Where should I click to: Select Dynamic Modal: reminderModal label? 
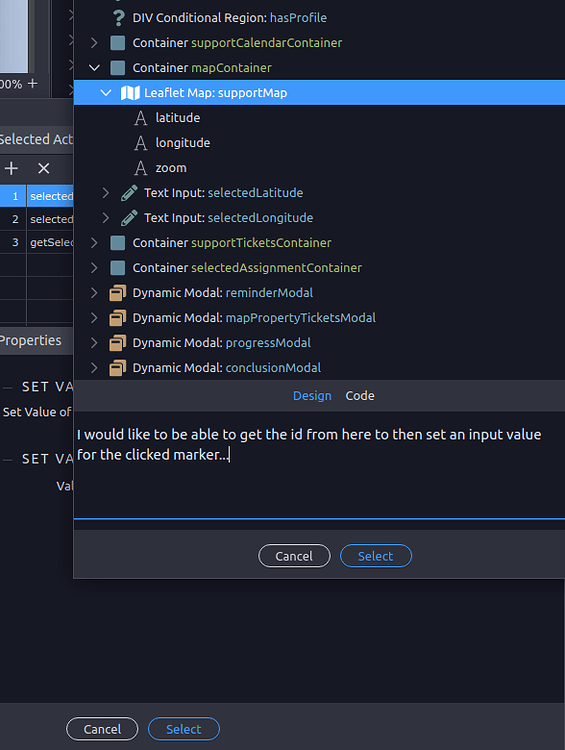[x=222, y=293]
